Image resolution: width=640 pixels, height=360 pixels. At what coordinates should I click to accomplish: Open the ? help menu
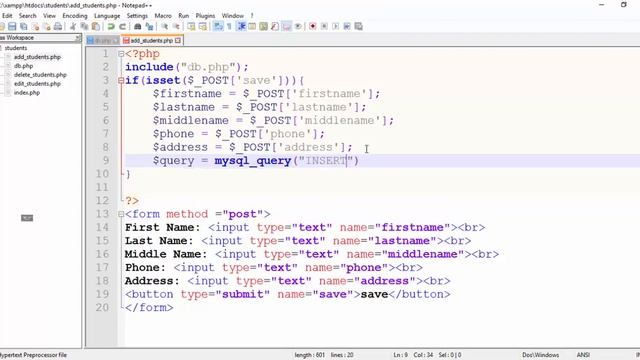click(252, 16)
